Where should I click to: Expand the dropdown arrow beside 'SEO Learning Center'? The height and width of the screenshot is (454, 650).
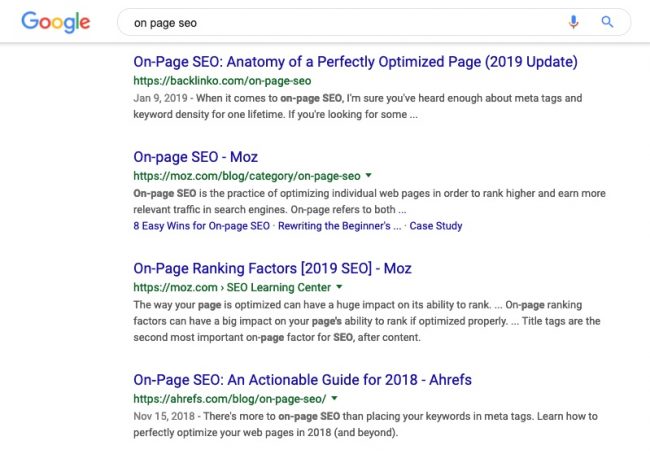[x=339, y=286]
